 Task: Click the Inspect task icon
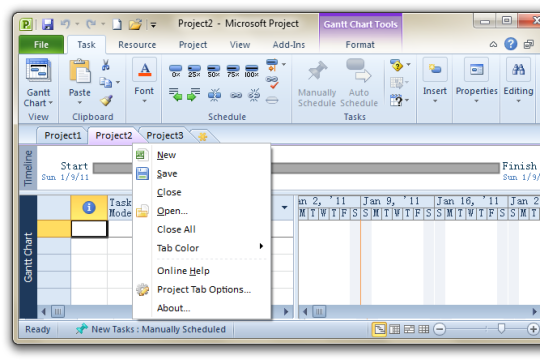pos(397,65)
